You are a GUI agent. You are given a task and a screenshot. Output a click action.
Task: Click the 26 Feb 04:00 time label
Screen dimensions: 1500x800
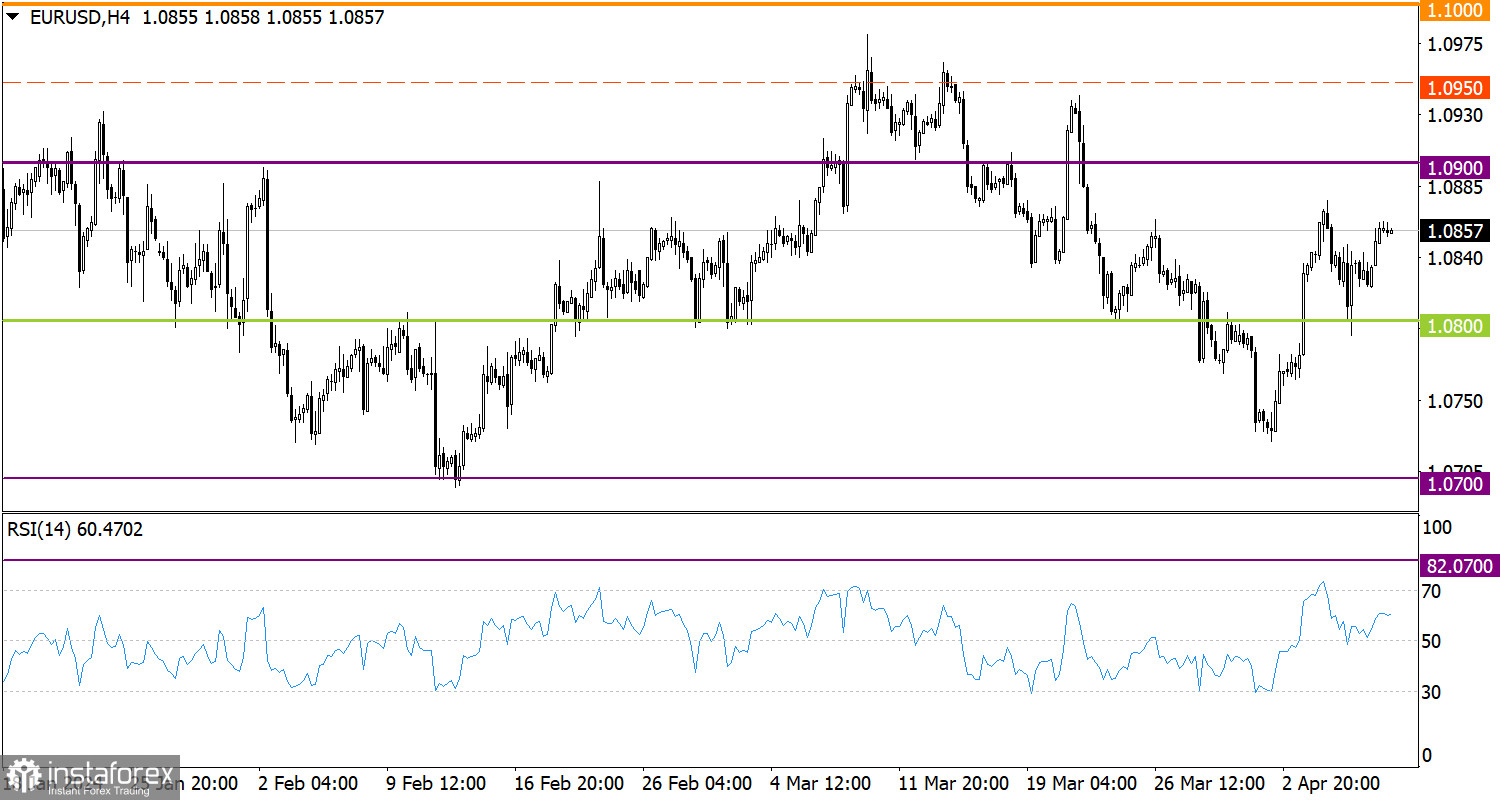696,782
